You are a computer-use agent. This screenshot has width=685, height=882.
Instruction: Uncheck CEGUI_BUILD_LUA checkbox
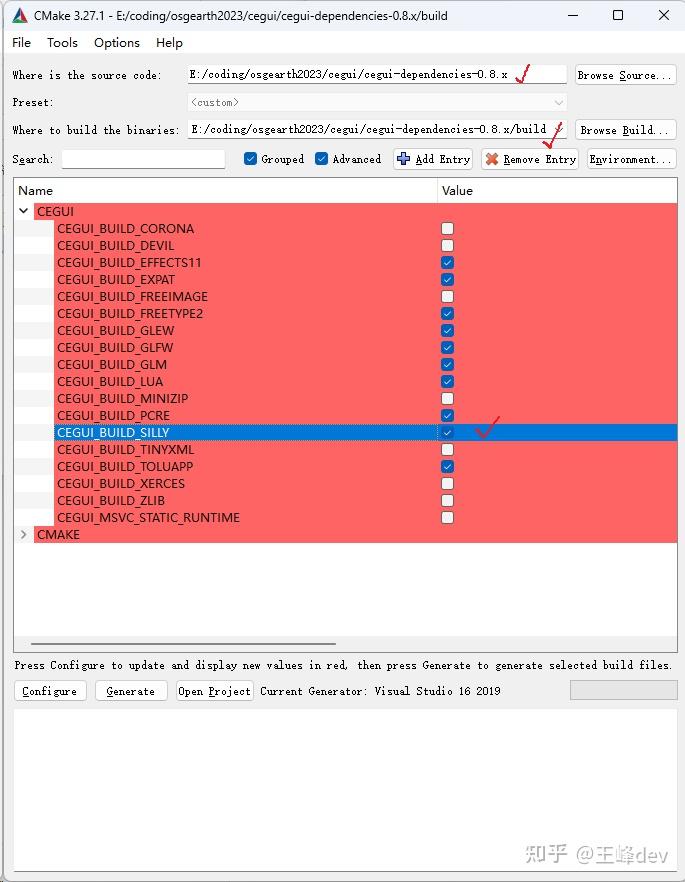447,381
